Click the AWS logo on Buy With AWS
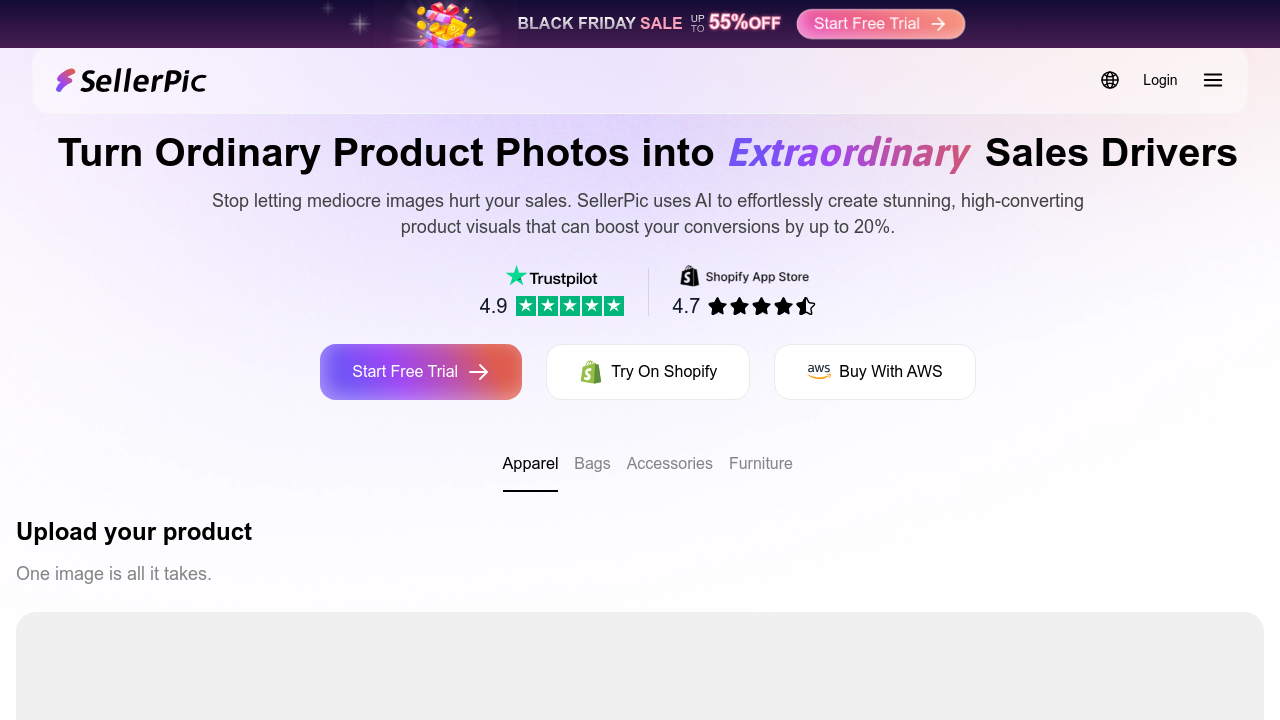This screenshot has height=720, width=1280. pyautogui.click(x=819, y=371)
